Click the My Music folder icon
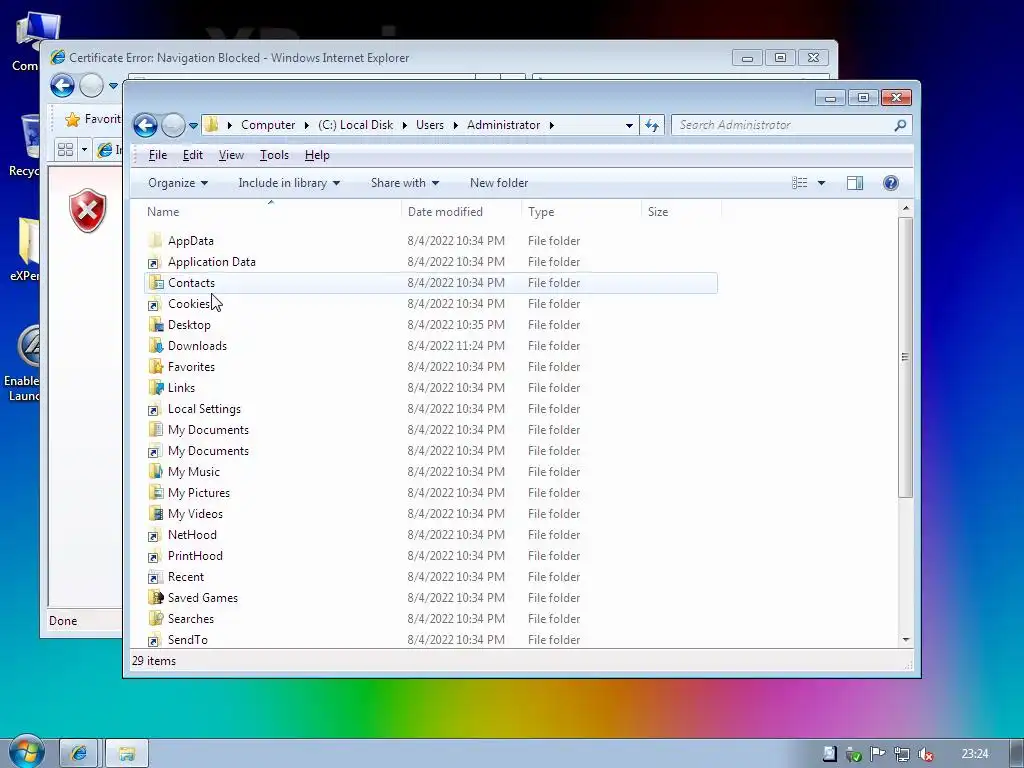The width and height of the screenshot is (1024, 768). 155,472
